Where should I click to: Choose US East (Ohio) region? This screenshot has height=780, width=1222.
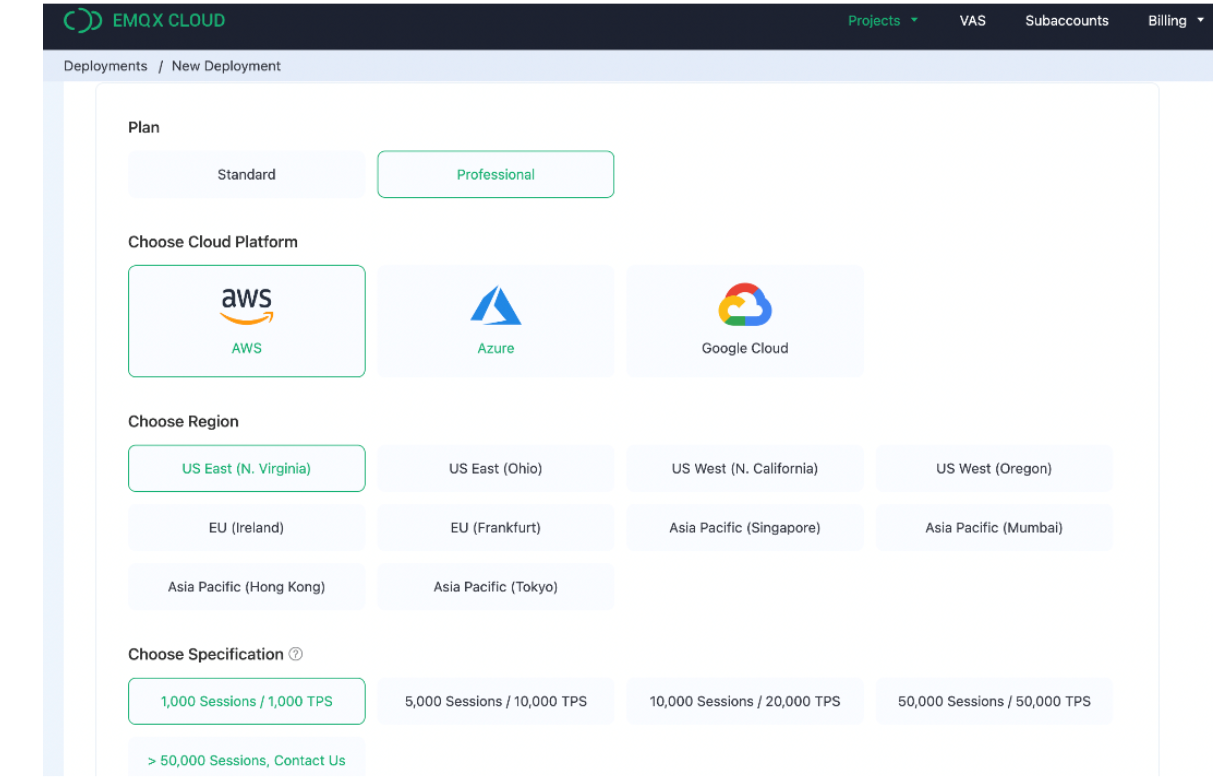point(495,468)
